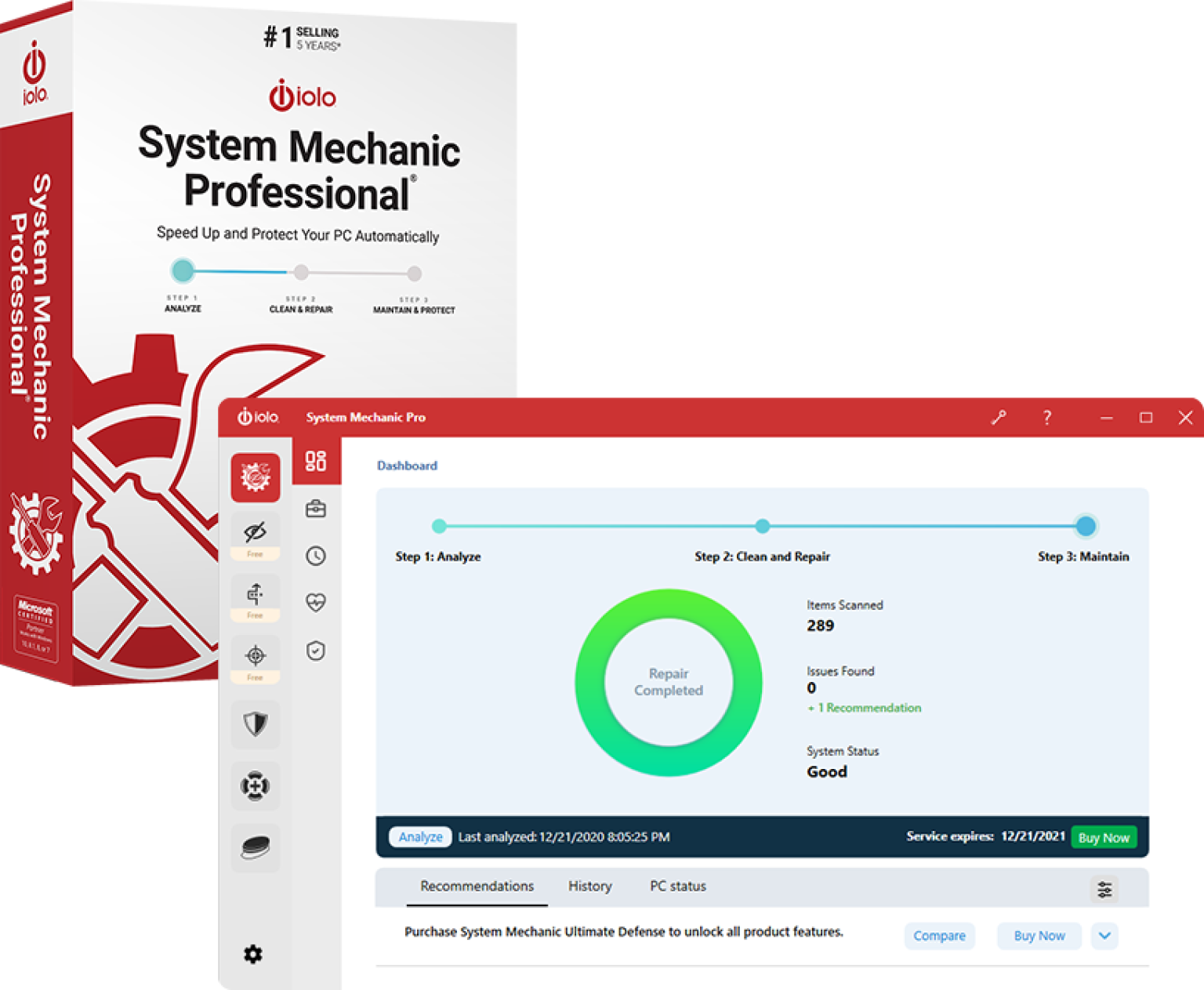1204x990 pixels.
Task: Expand the chevron next to Buy Now
Action: 1104,936
